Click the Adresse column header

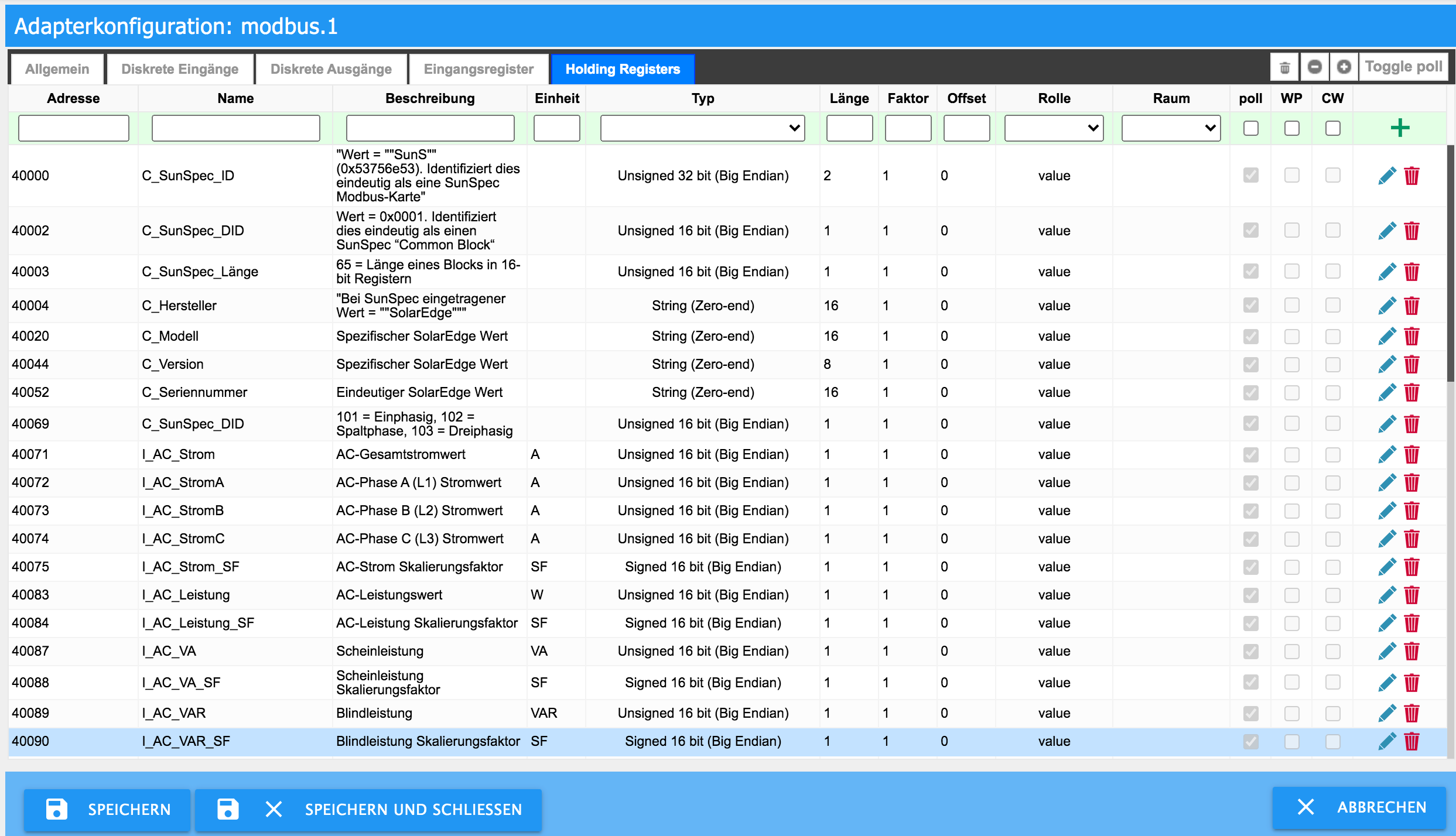coord(73,98)
